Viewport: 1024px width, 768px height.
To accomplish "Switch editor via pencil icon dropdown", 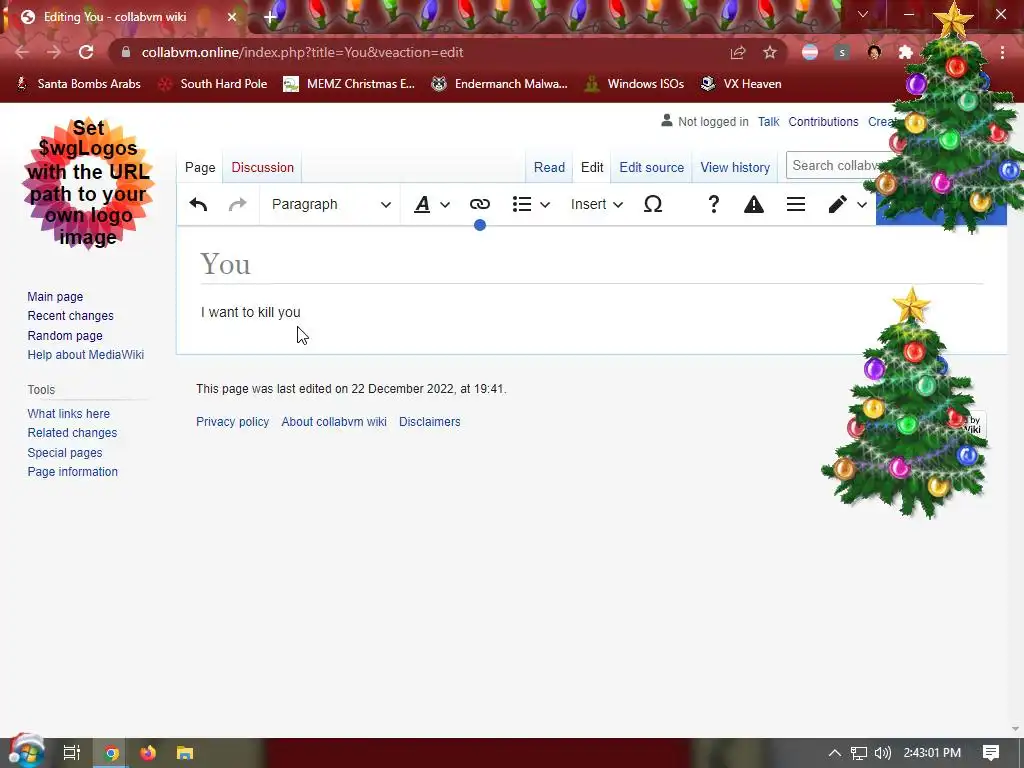I will point(847,204).
